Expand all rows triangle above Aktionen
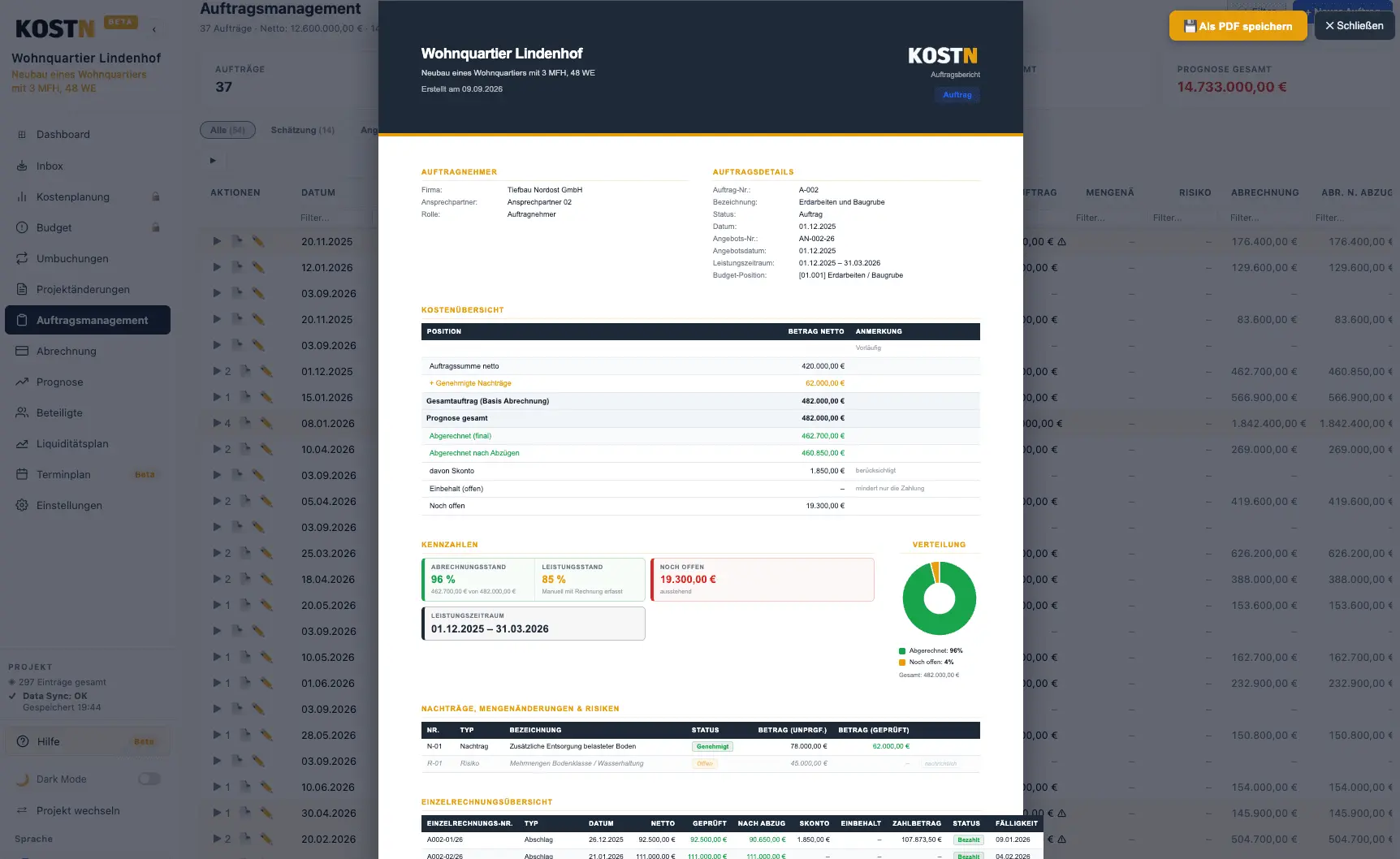Image resolution: width=1400 pixels, height=859 pixels. pyautogui.click(x=213, y=160)
